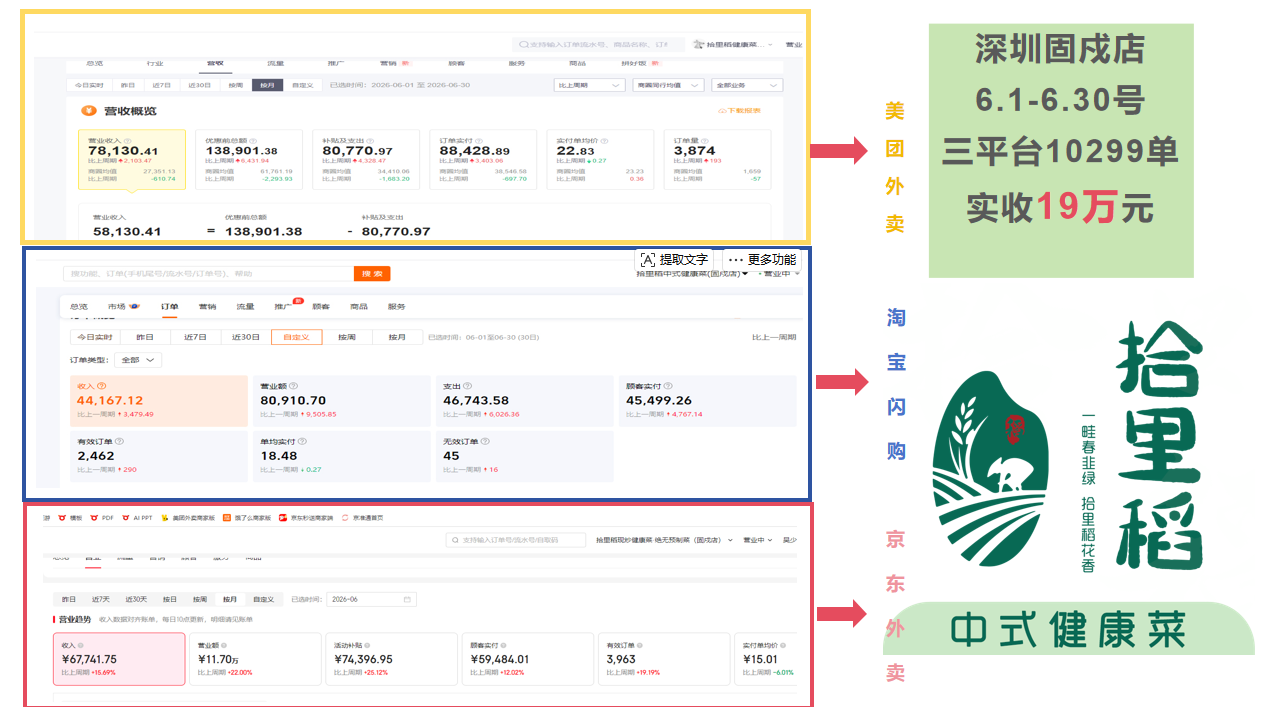
Task: Click help icon beside 单均实付 card
Action: pyautogui.click(x=302, y=441)
